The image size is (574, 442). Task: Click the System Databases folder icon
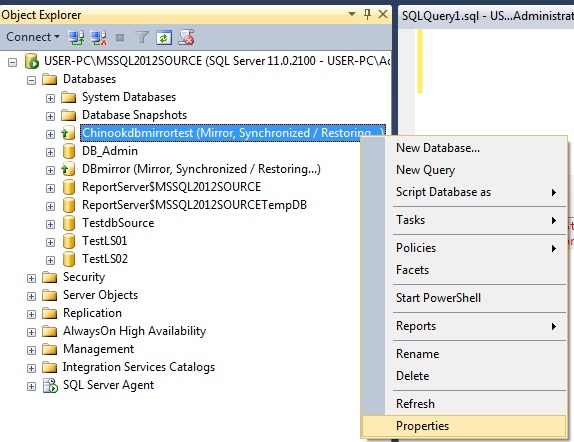click(68, 97)
